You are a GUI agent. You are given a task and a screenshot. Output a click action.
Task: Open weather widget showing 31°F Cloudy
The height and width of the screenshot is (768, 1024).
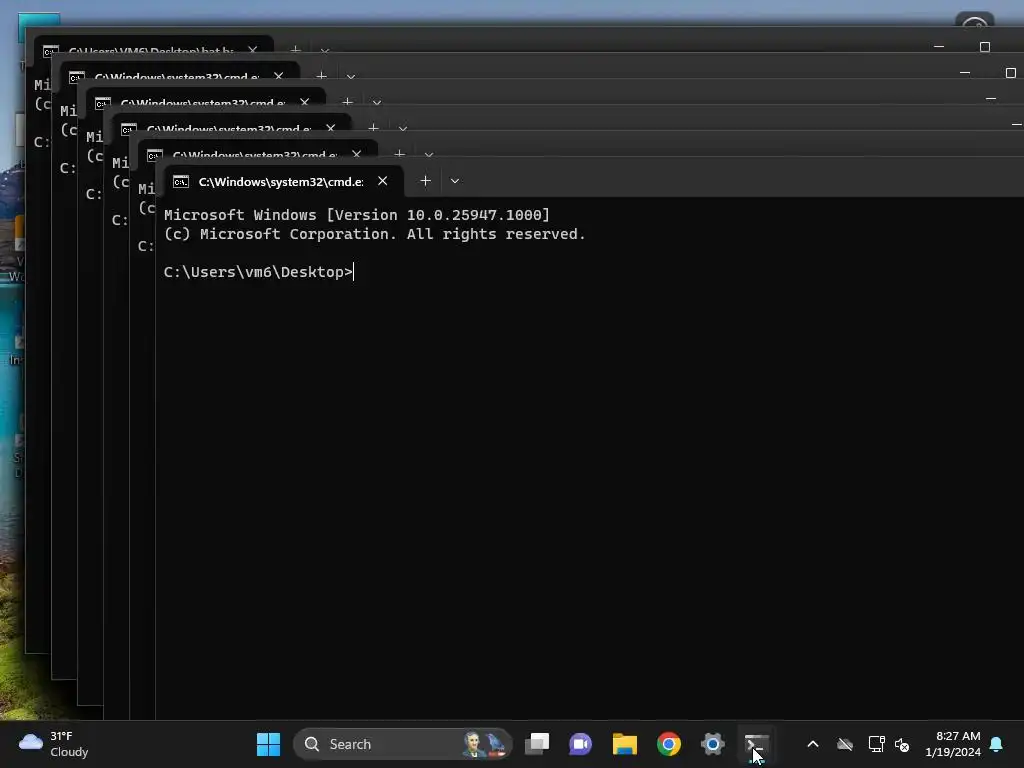point(54,744)
